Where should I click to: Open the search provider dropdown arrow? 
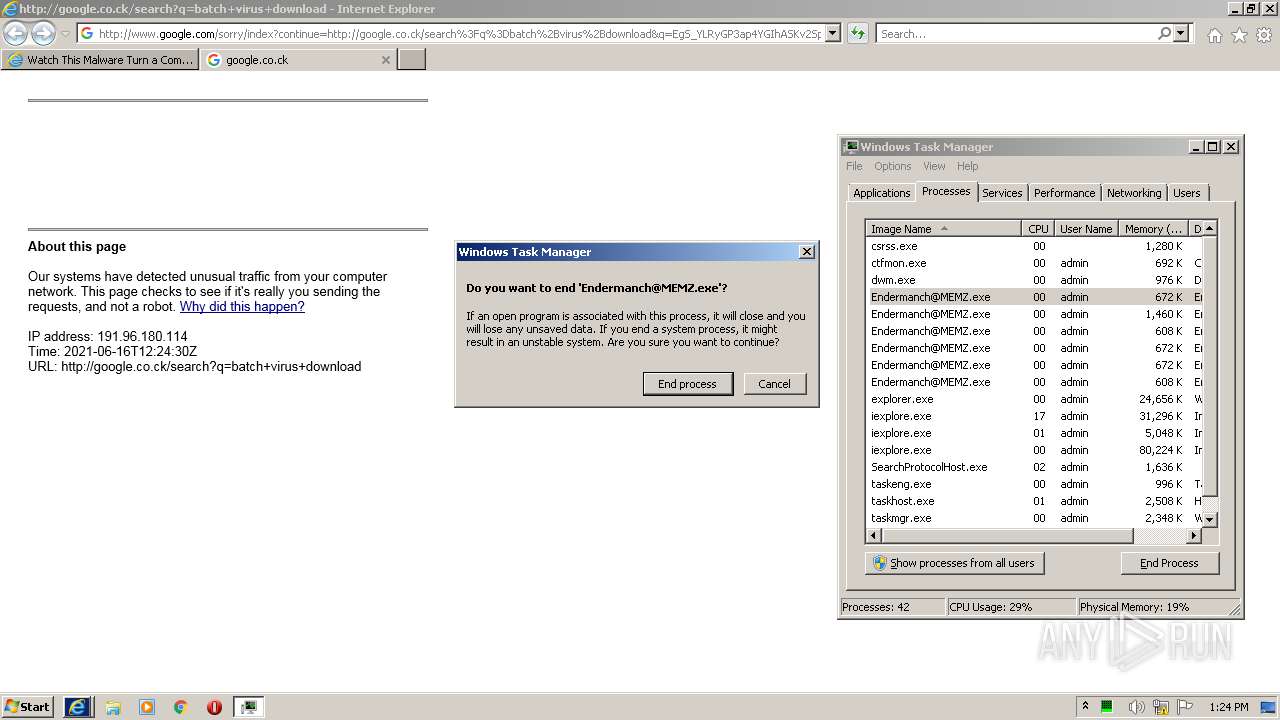point(1181,33)
